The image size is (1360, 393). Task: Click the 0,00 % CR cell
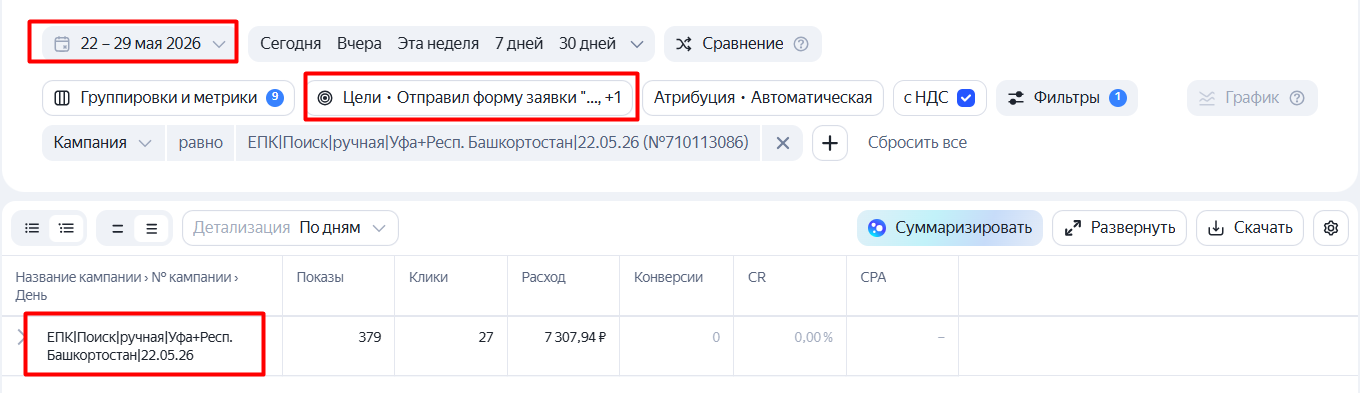[x=814, y=337]
